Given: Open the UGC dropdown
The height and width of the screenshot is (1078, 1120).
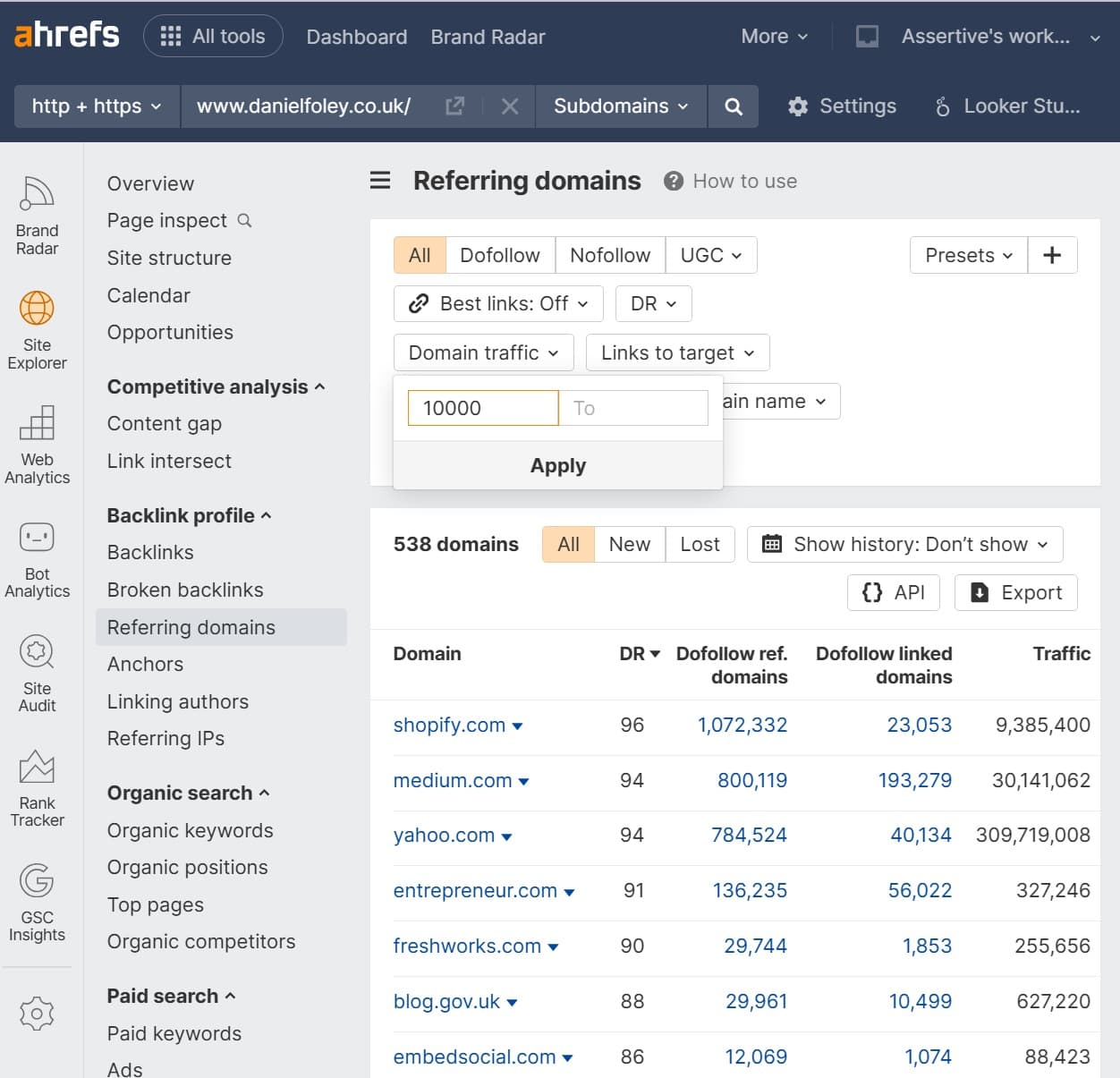Looking at the screenshot, I should pyautogui.click(x=711, y=255).
